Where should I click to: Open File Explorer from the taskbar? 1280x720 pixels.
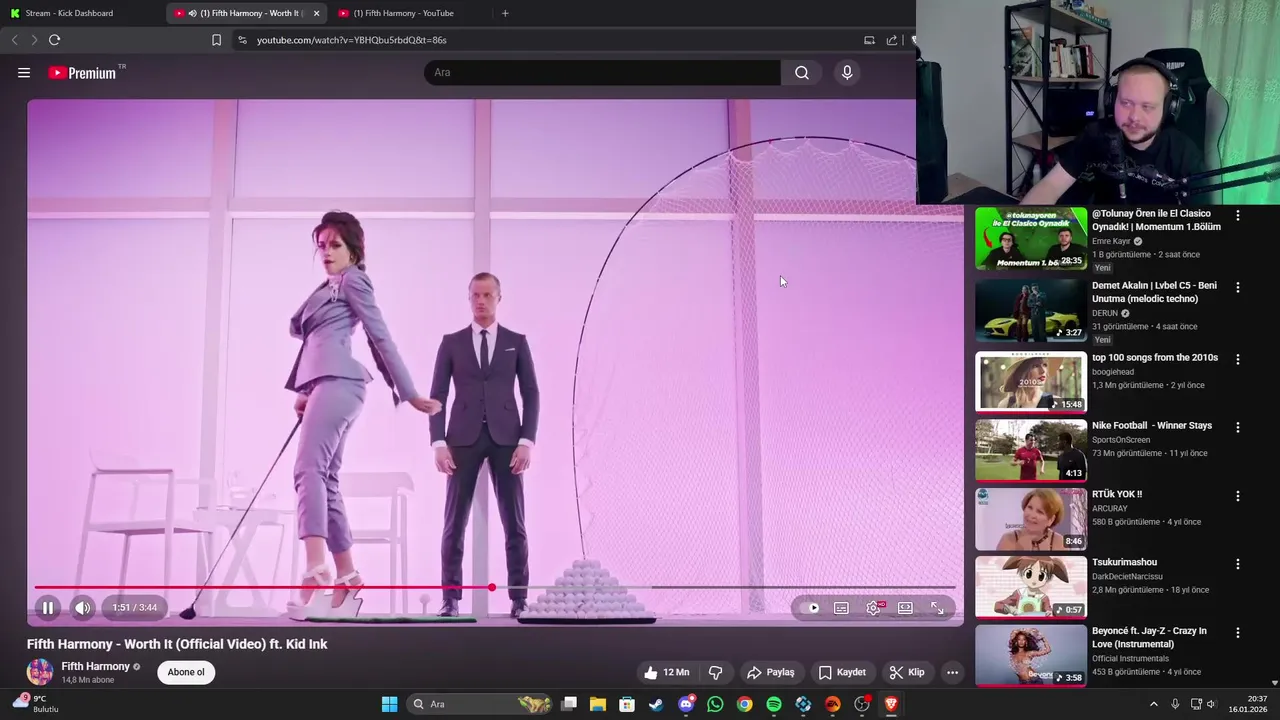click(598, 704)
